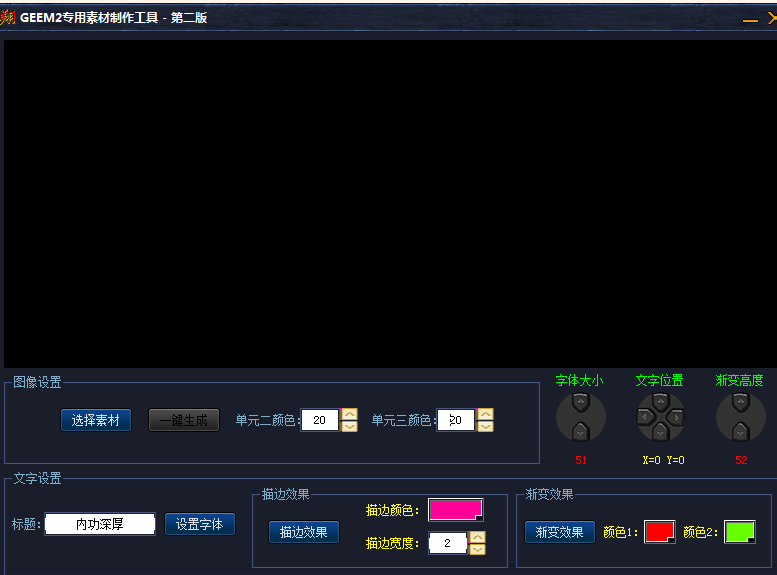Open the pink 描边颜色 color swatch
777x575 pixels.
click(456, 510)
